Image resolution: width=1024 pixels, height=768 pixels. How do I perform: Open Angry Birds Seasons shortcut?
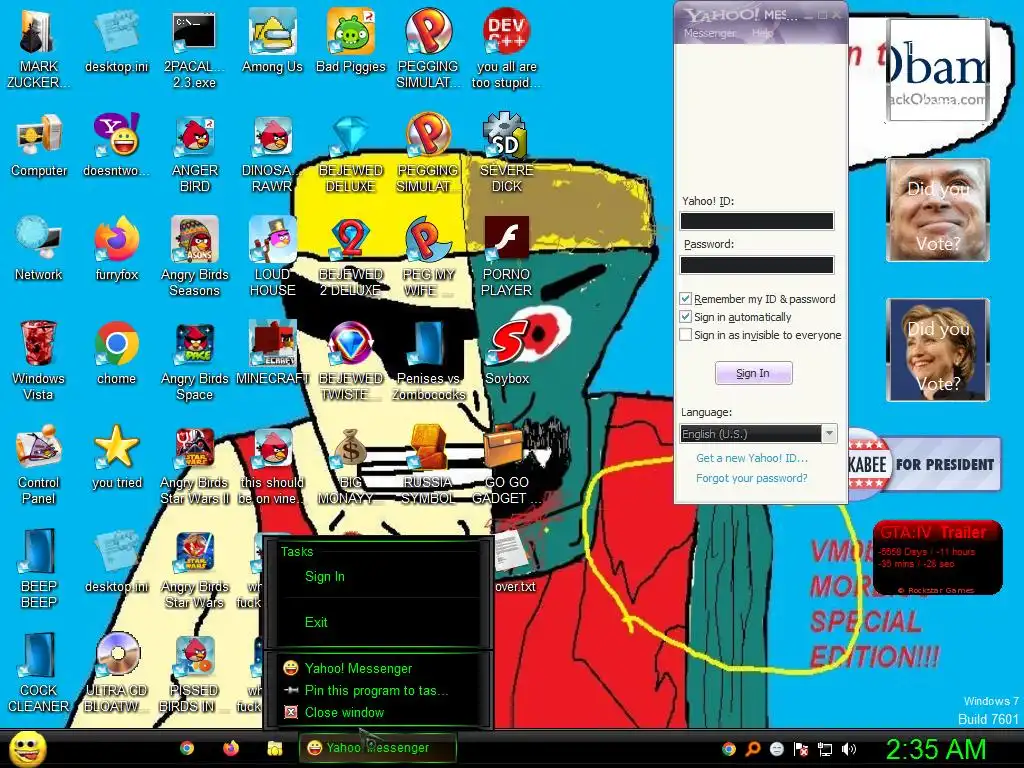pos(195,257)
